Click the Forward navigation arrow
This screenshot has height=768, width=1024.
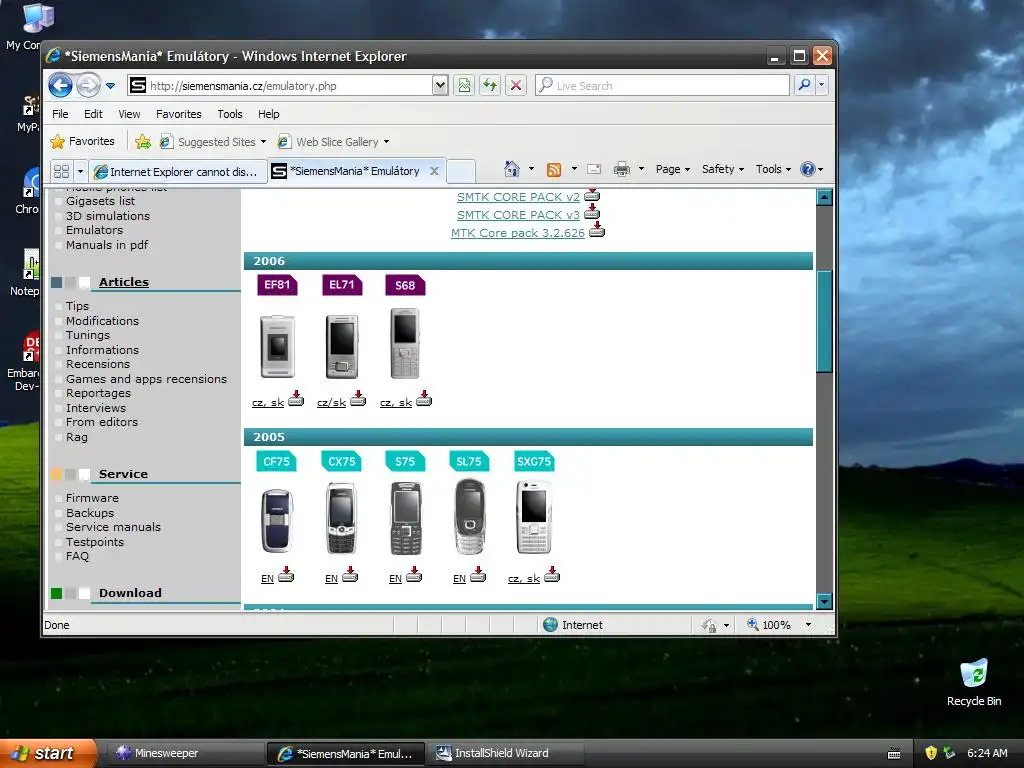coord(89,86)
